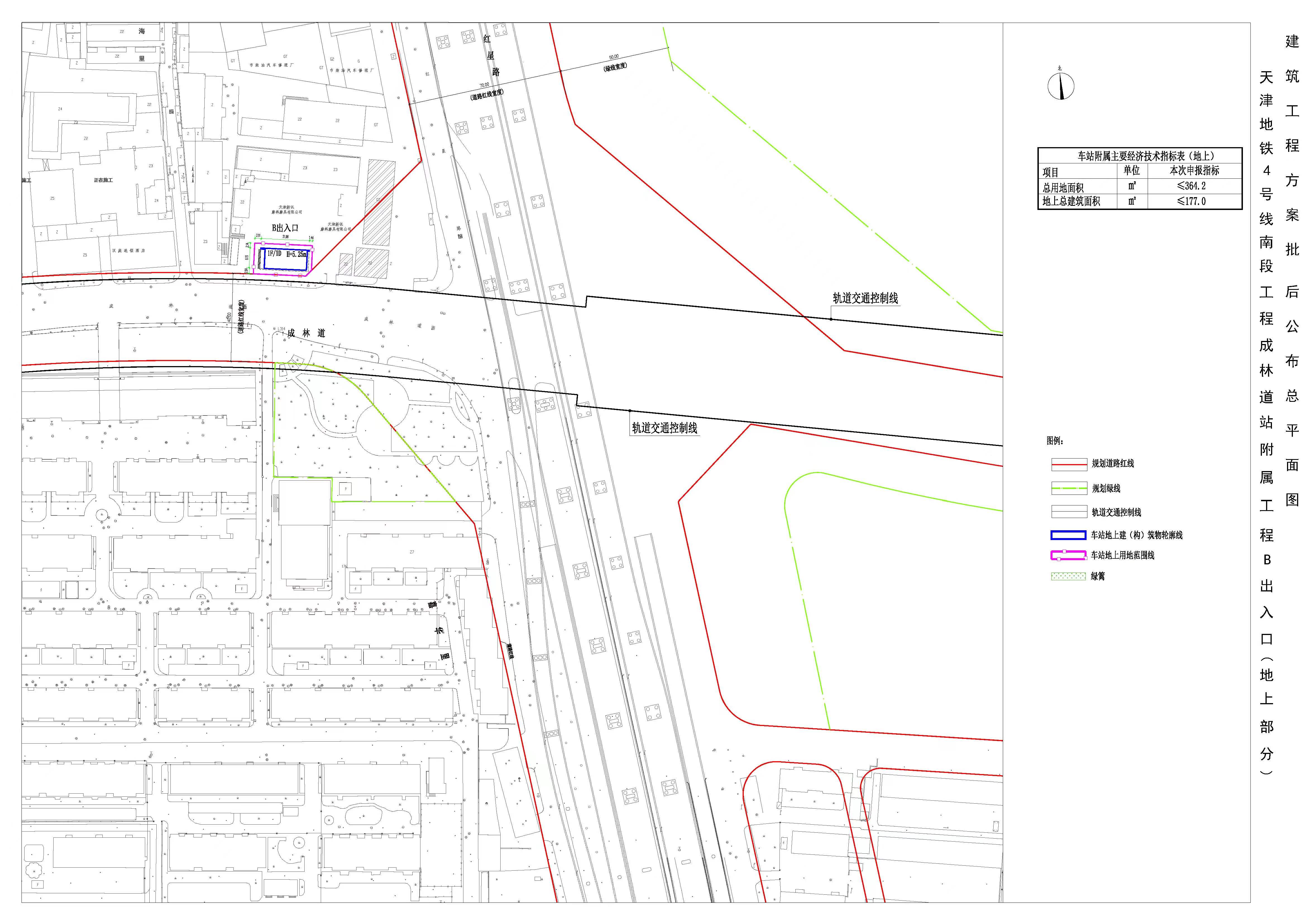Click the red 规划道路红线 legend swatch
This screenshot has width=1306, height=924.
1069,464
